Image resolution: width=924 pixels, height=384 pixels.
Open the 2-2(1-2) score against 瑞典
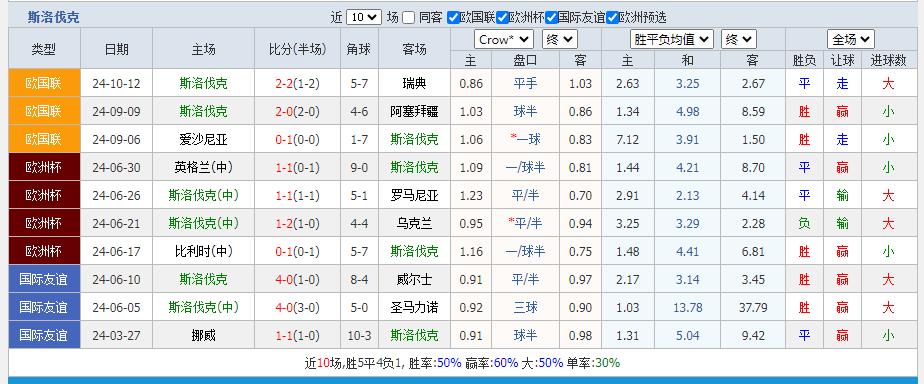(x=298, y=84)
